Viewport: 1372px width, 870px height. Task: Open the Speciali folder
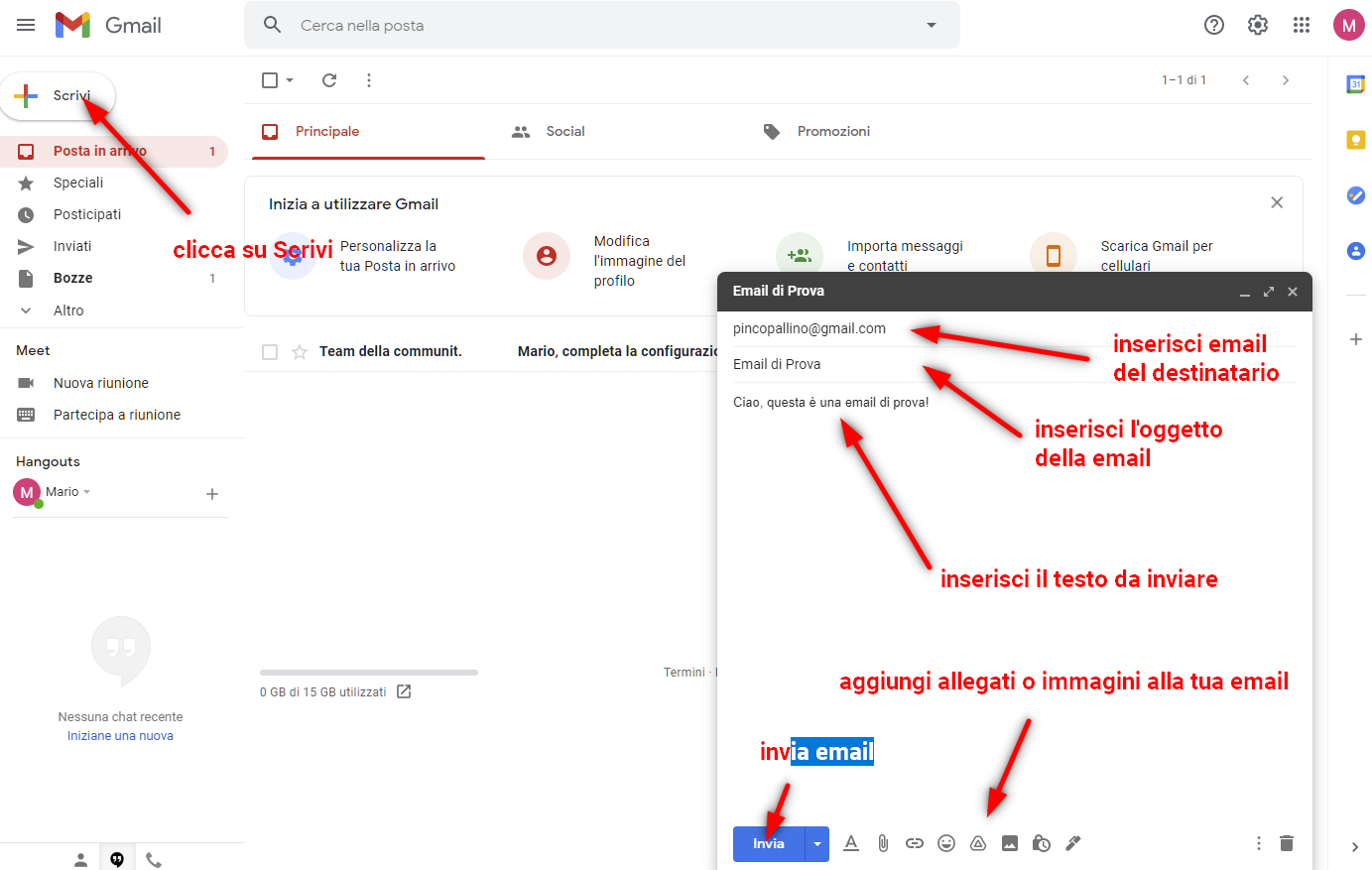coord(114,183)
